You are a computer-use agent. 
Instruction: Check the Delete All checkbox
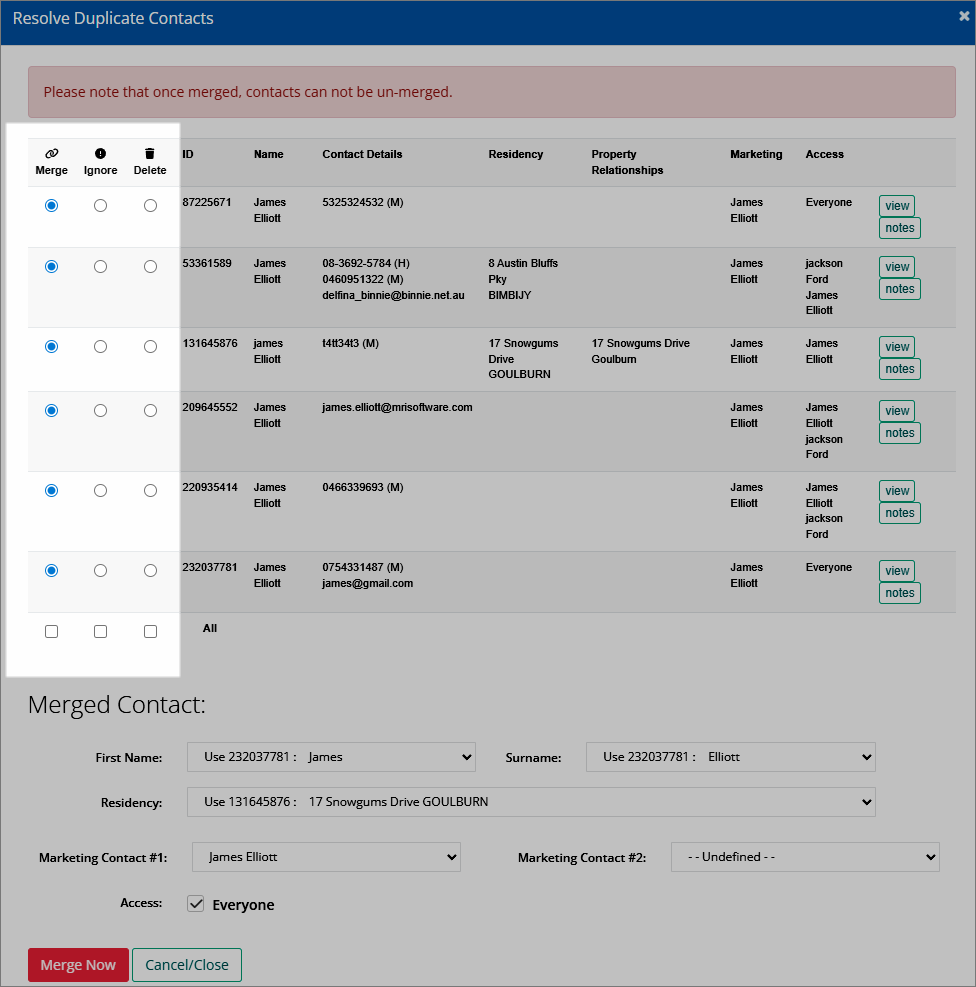(150, 631)
